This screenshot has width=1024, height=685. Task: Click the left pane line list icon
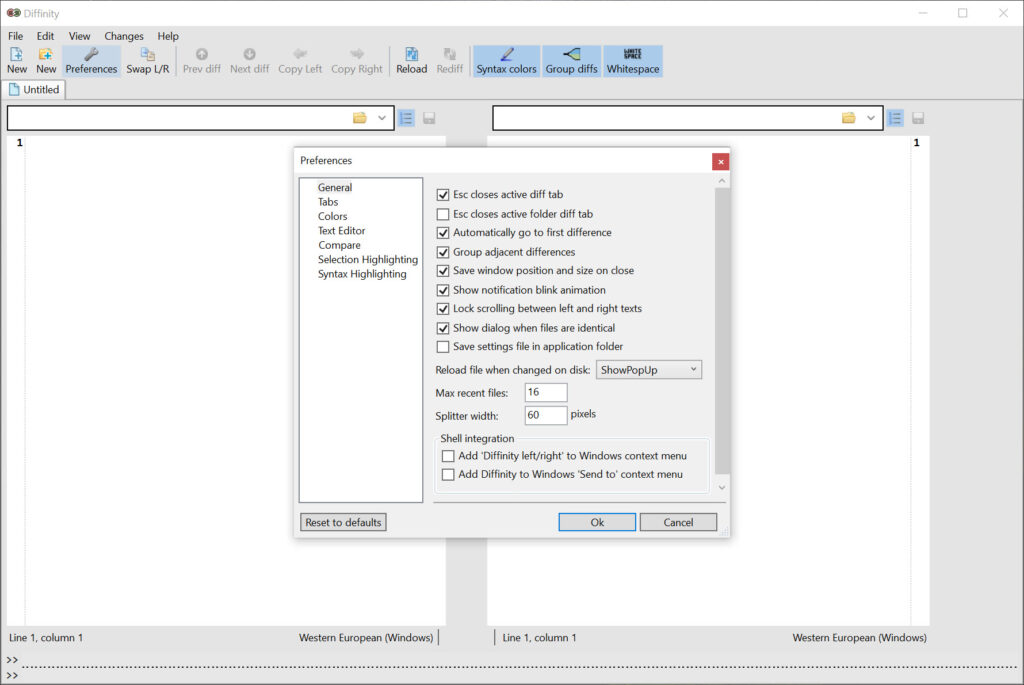tap(406, 118)
